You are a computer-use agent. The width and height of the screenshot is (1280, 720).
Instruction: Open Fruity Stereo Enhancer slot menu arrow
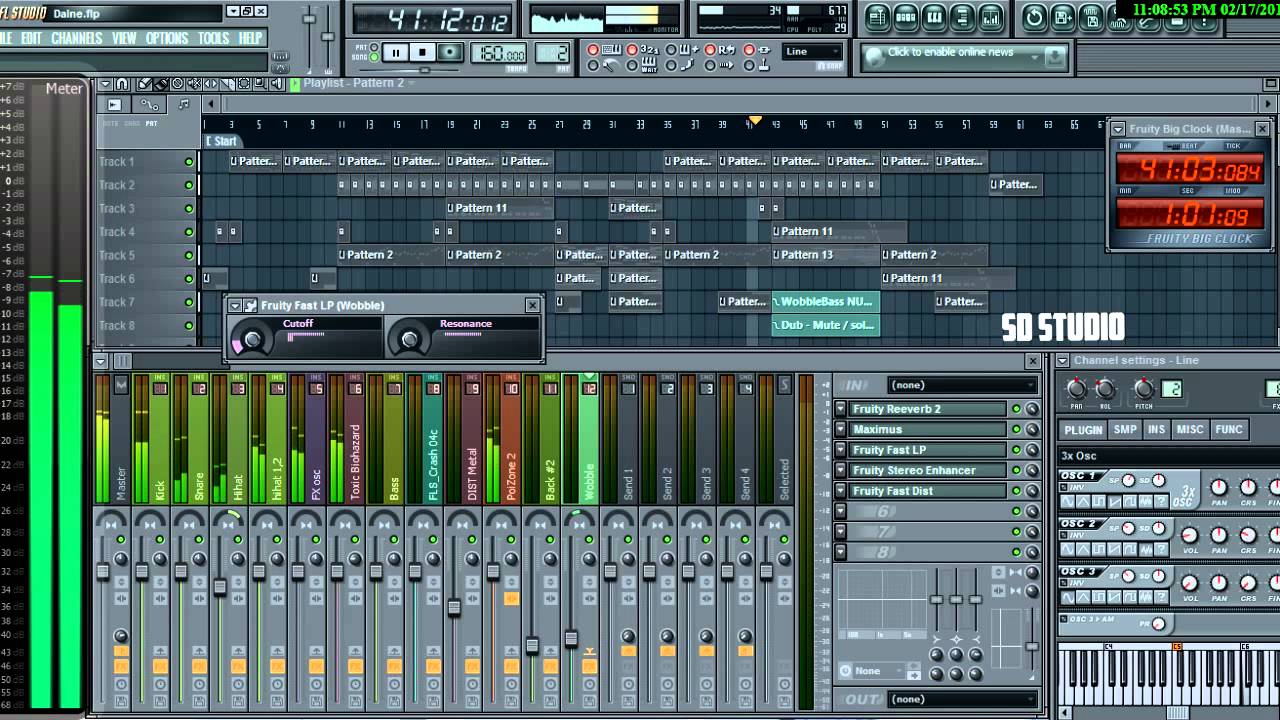pyautogui.click(x=840, y=470)
